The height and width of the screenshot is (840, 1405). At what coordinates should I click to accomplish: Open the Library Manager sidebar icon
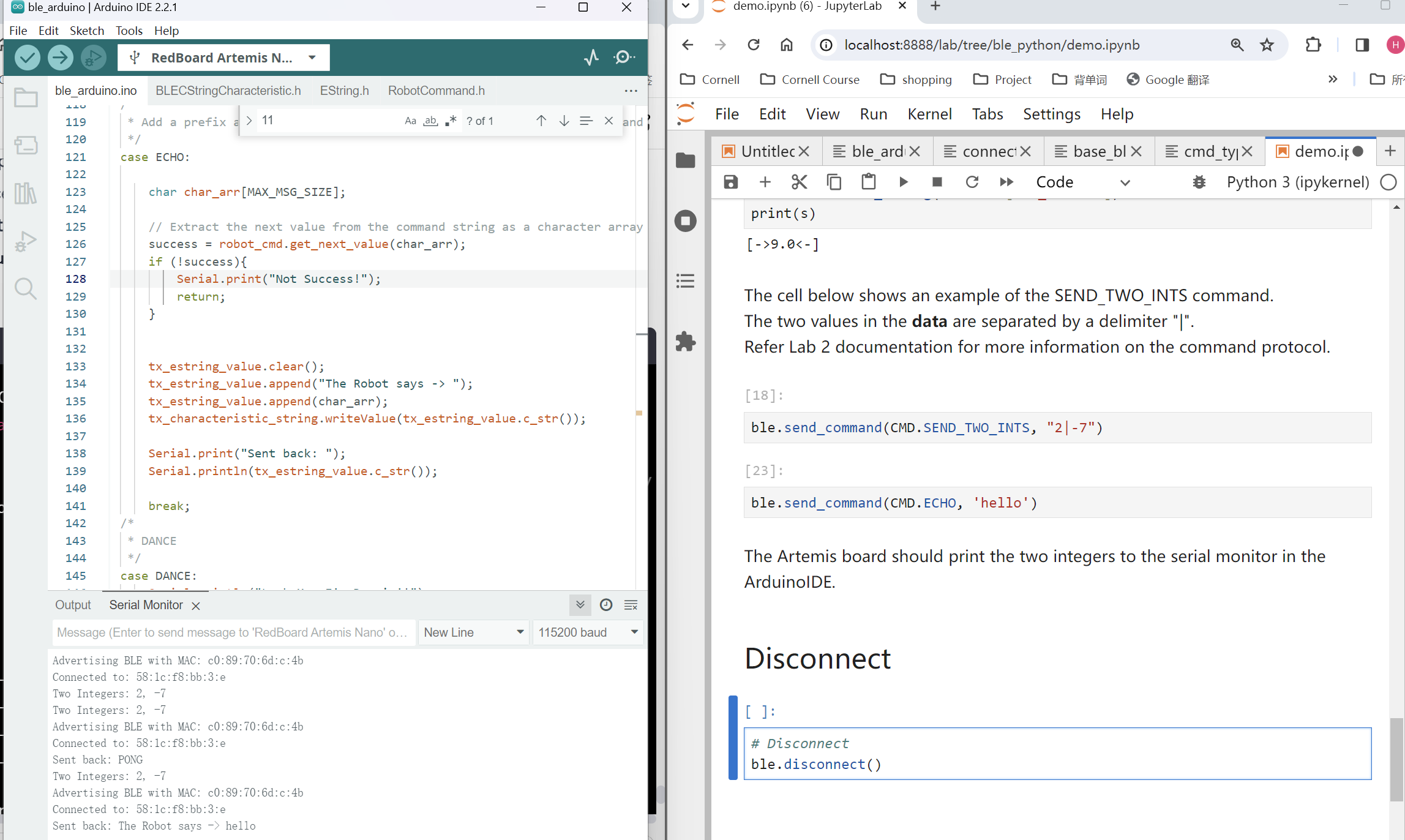point(26,193)
